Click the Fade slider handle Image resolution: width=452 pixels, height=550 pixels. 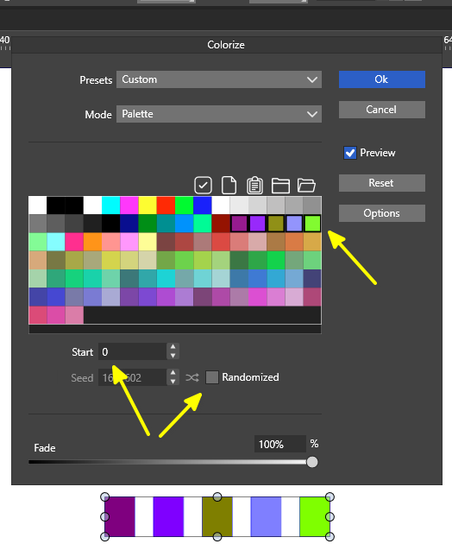click(312, 462)
